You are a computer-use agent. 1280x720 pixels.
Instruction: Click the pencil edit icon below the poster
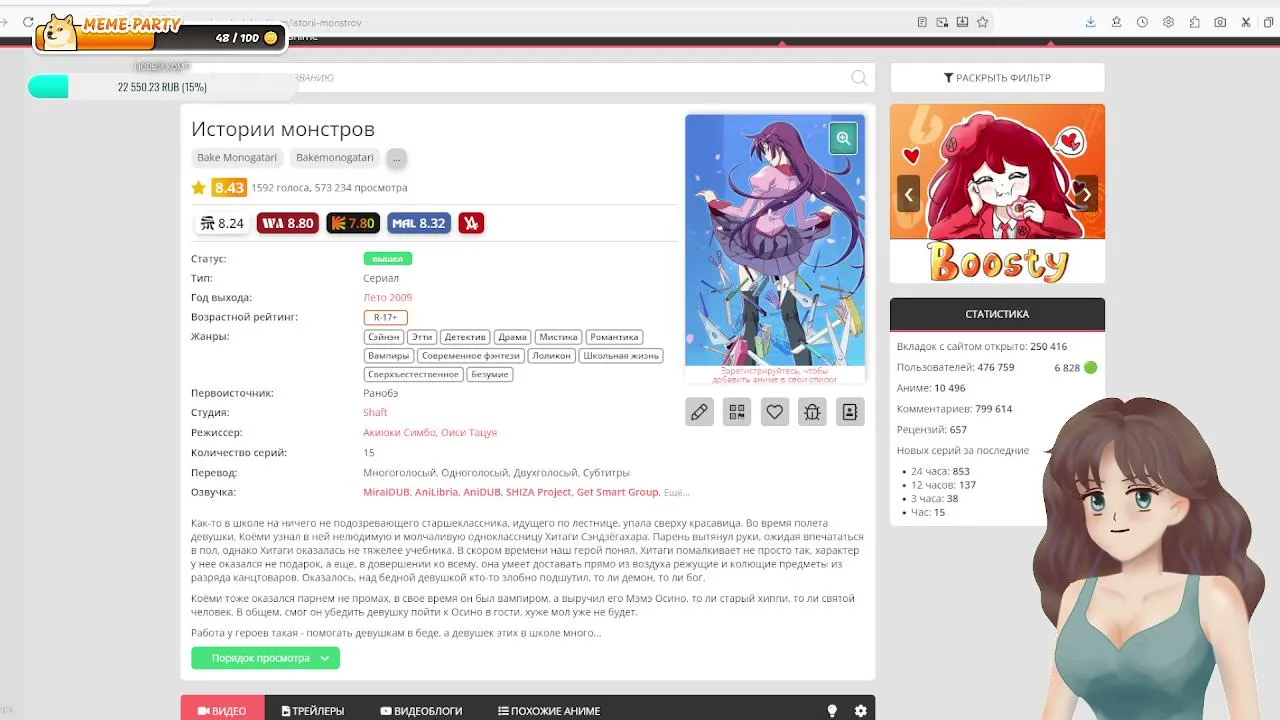699,411
